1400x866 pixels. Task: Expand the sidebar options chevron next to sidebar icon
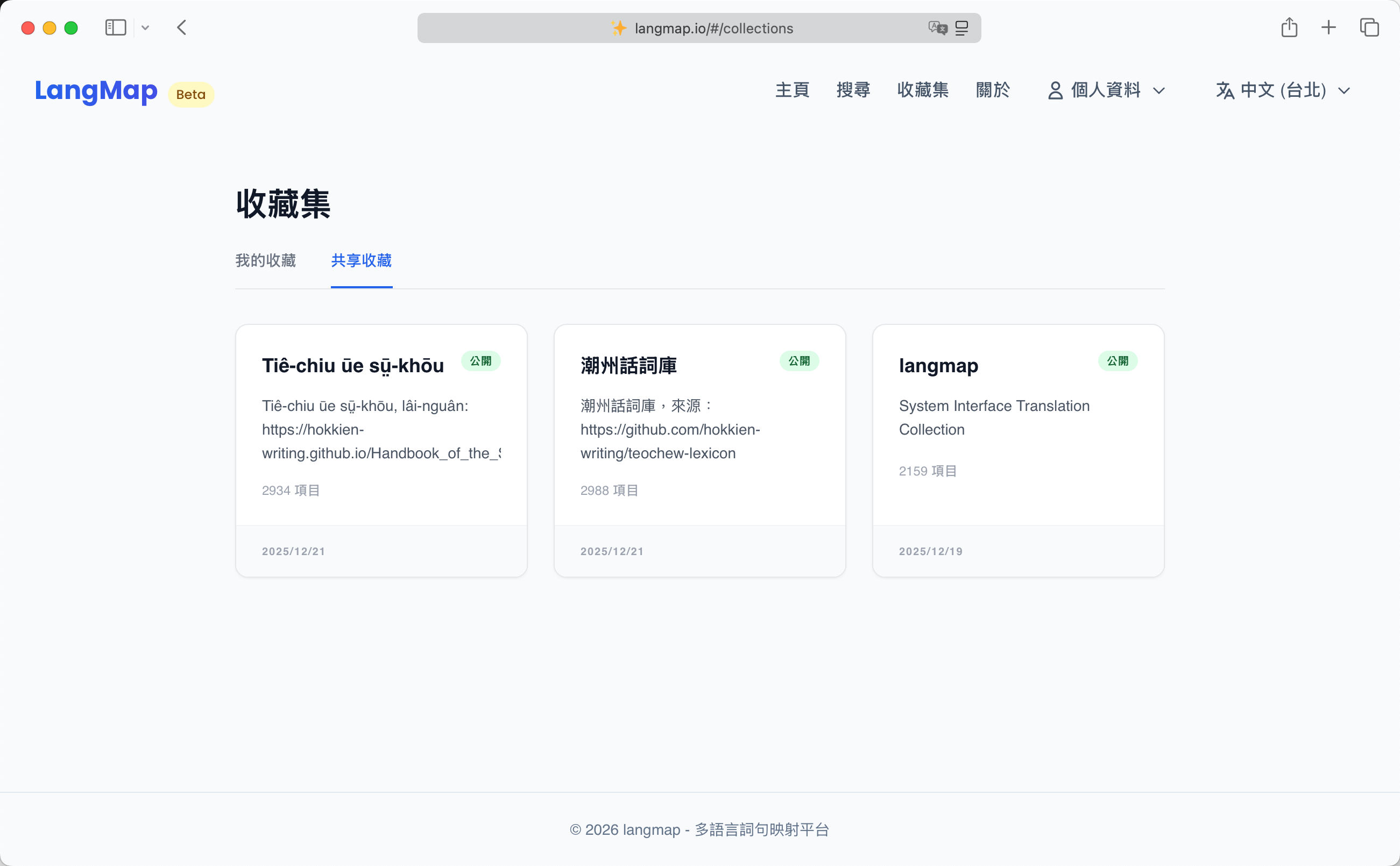(x=145, y=27)
